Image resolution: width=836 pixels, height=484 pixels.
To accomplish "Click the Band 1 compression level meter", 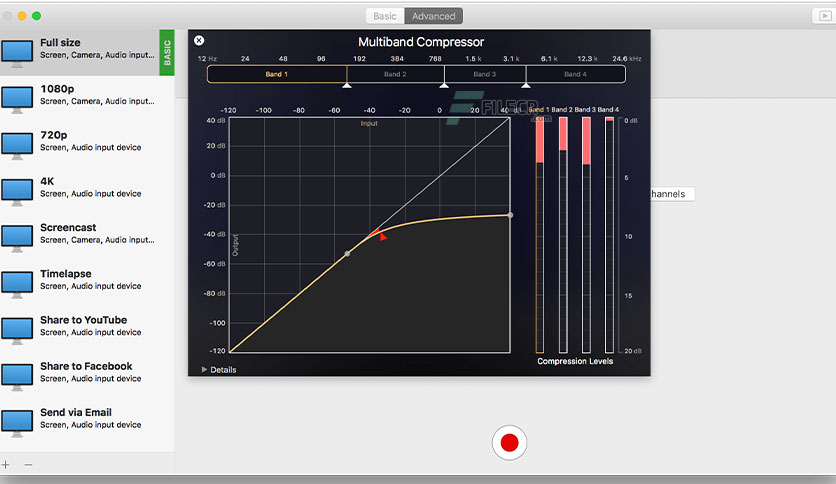I will 540,235.
